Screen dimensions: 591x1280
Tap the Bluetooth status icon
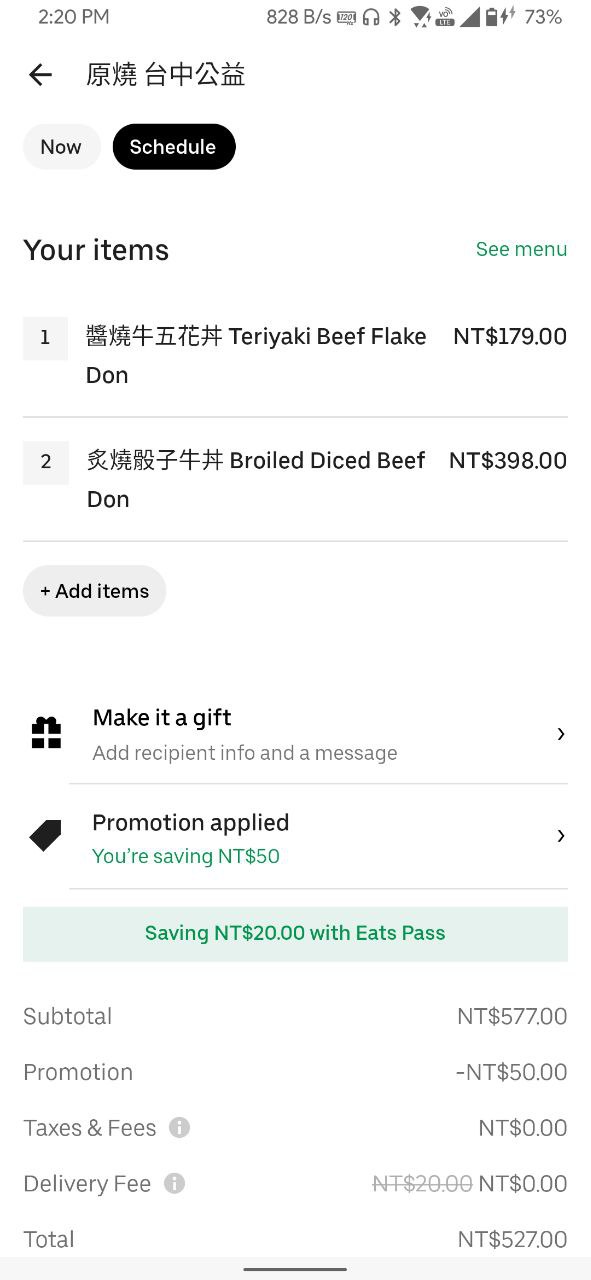click(395, 17)
